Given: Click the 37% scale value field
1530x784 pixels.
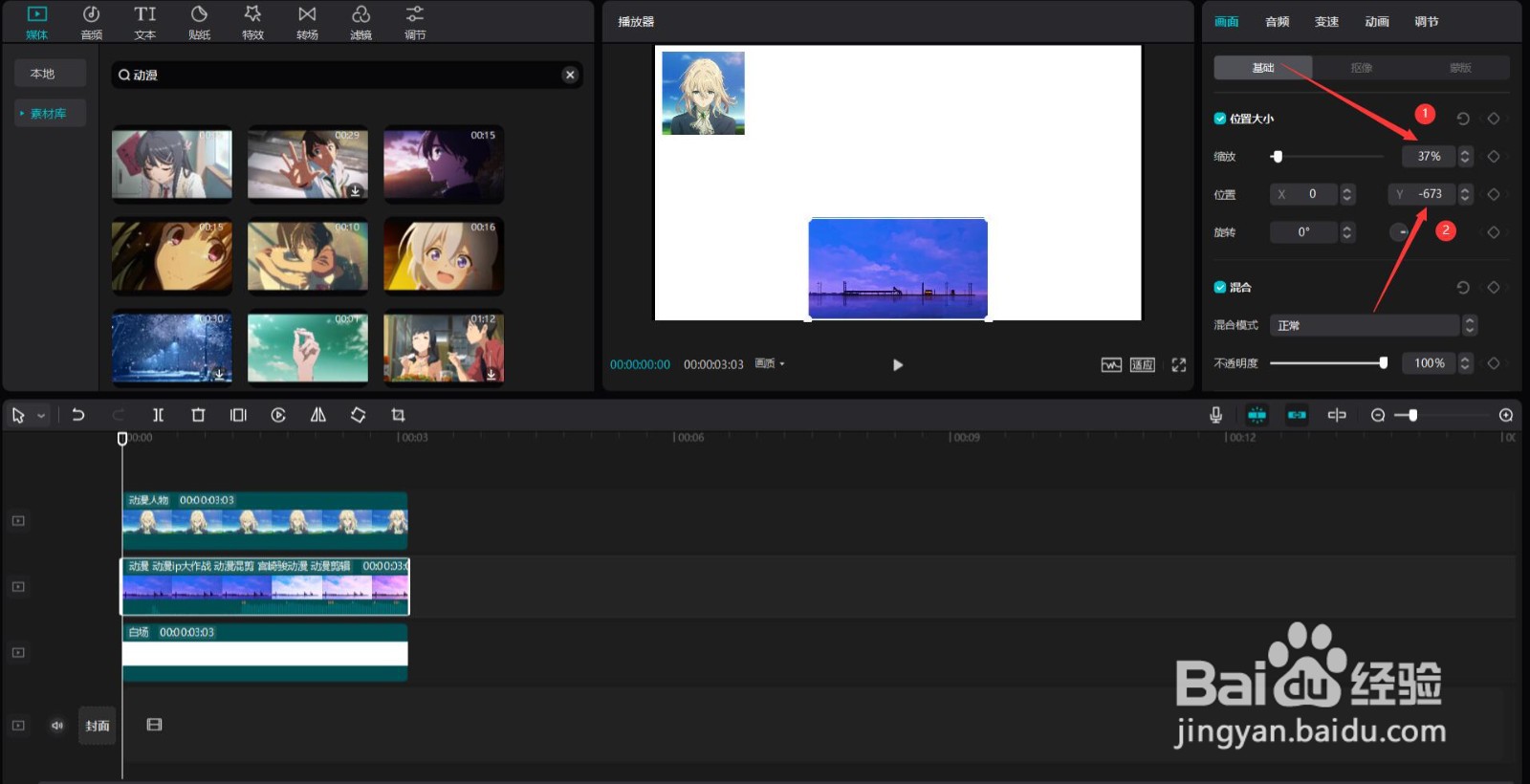Looking at the screenshot, I should point(1429,156).
